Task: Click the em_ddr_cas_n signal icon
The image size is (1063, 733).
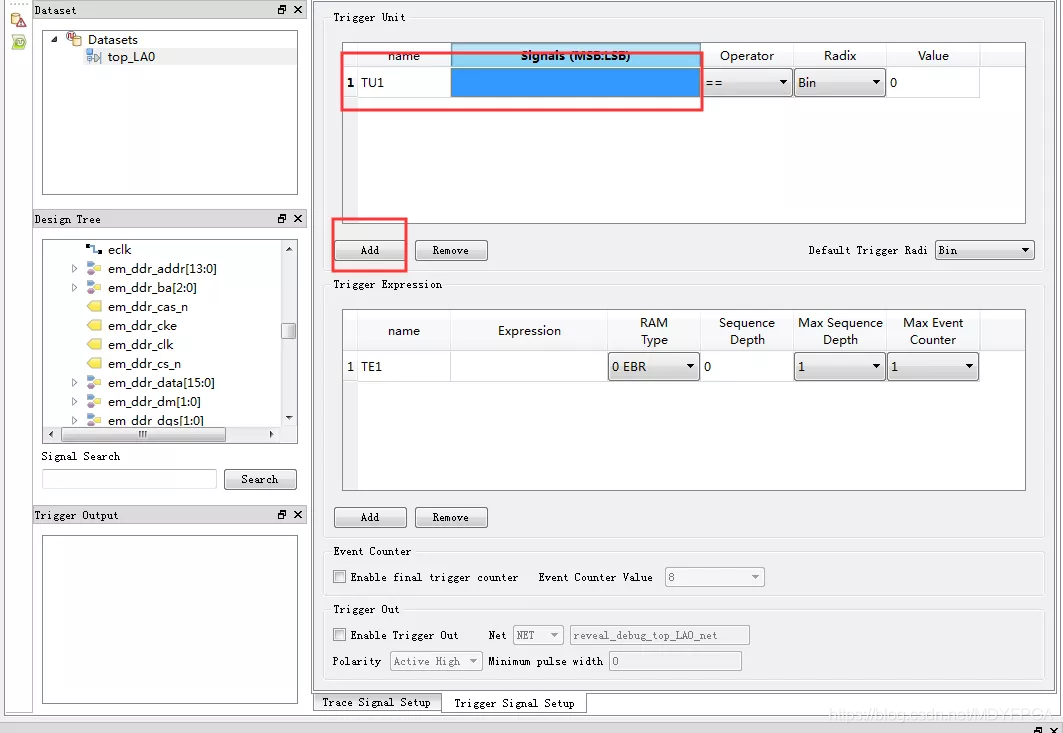Action: click(x=94, y=306)
